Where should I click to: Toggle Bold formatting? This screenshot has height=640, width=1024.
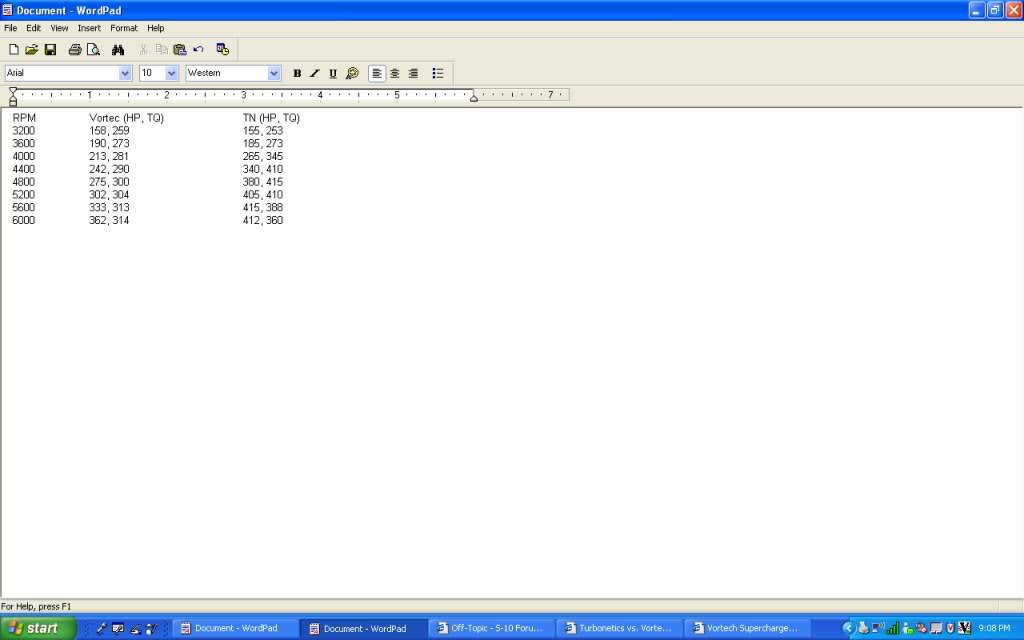click(x=297, y=73)
